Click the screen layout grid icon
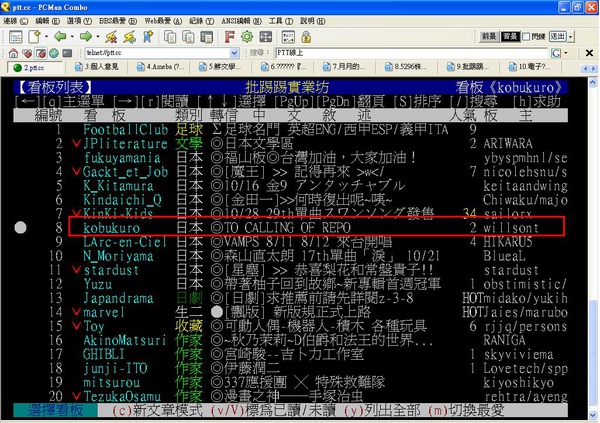 coord(266,37)
